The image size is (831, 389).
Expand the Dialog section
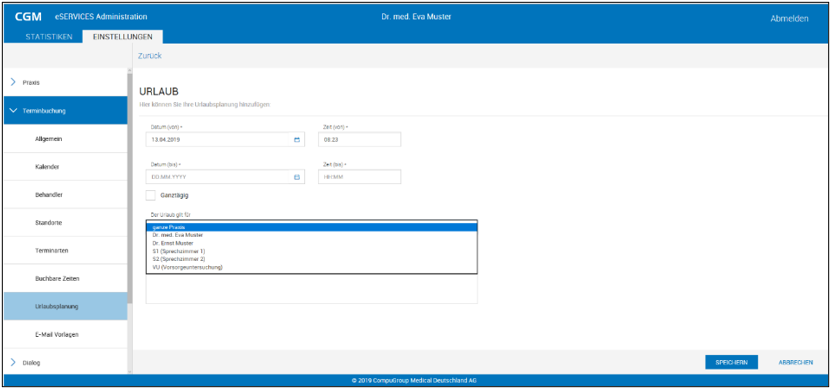[66, 363]
